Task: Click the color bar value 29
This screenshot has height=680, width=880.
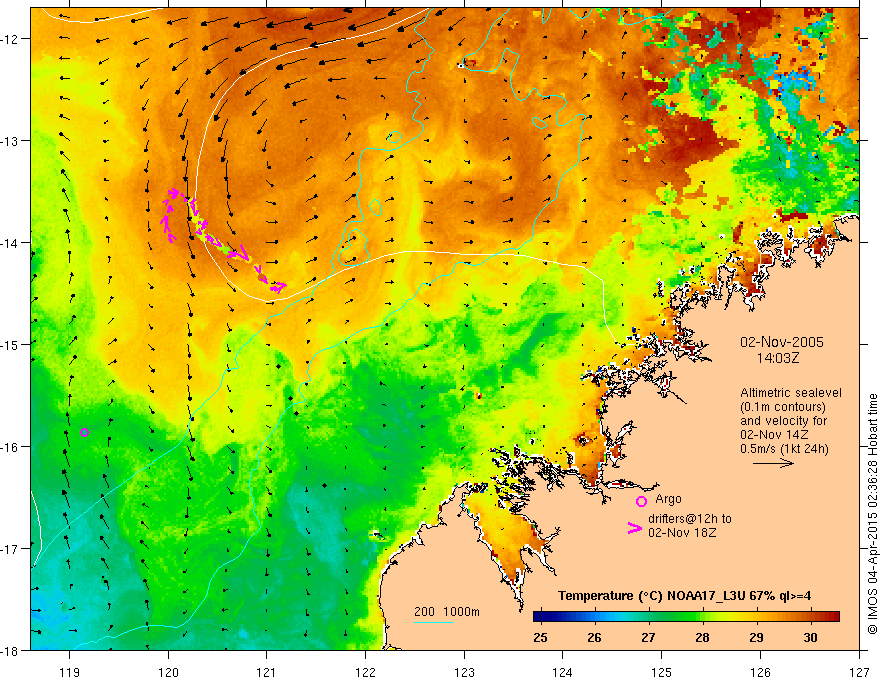Action: coord(756,638)
